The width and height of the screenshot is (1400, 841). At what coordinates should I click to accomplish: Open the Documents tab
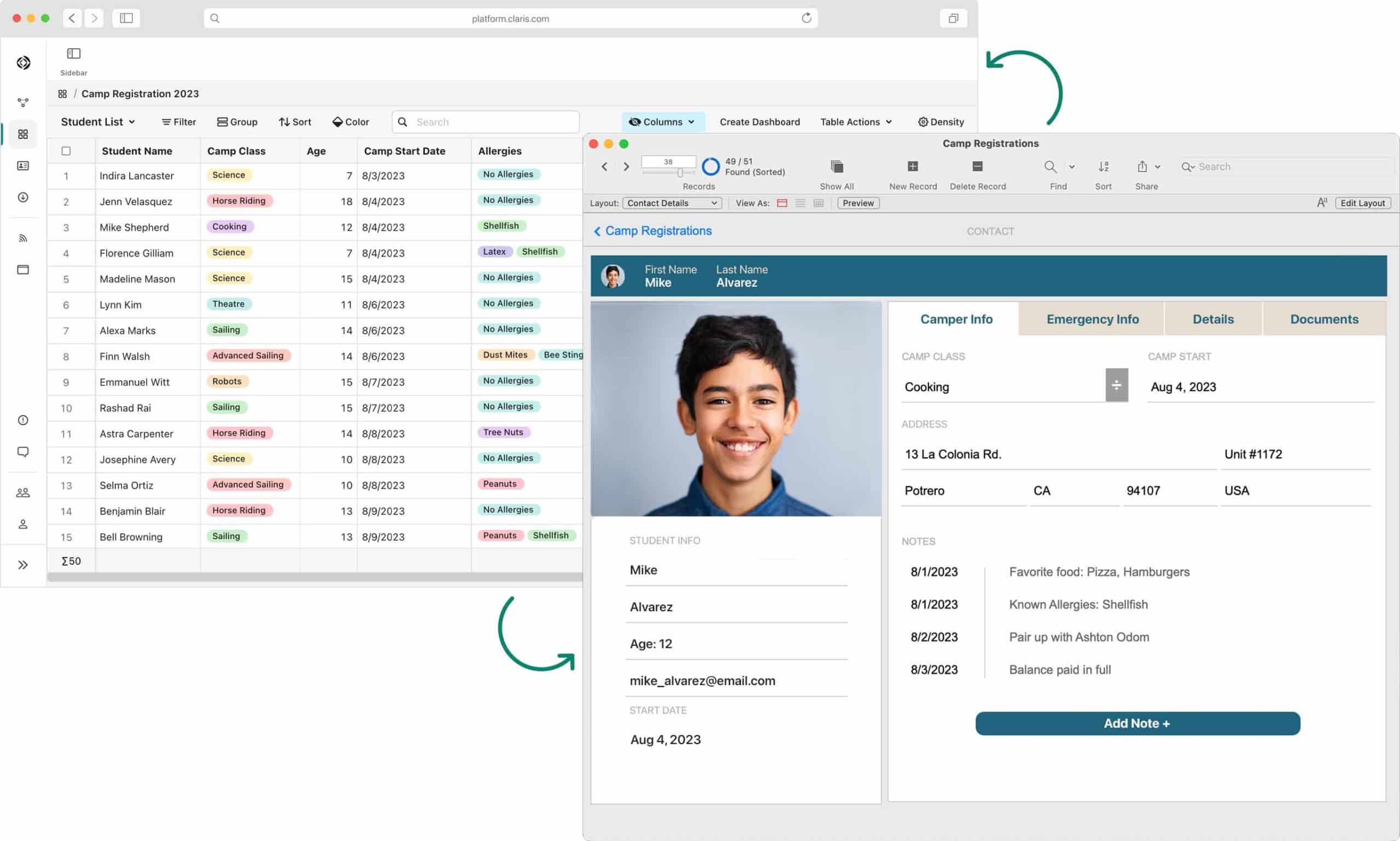coord(1323,319)
